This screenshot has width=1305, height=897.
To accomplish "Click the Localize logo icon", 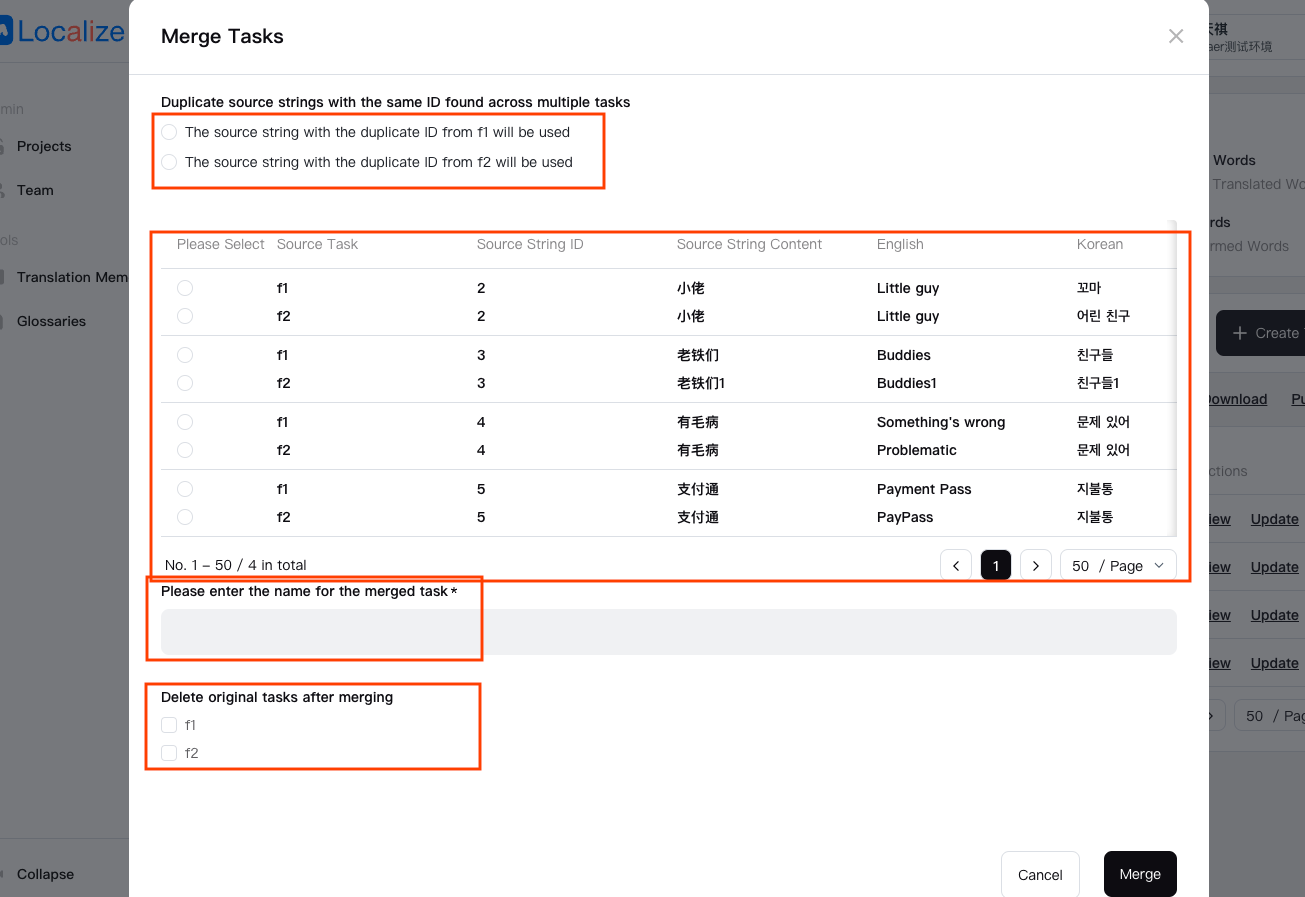I will (5, 32).
